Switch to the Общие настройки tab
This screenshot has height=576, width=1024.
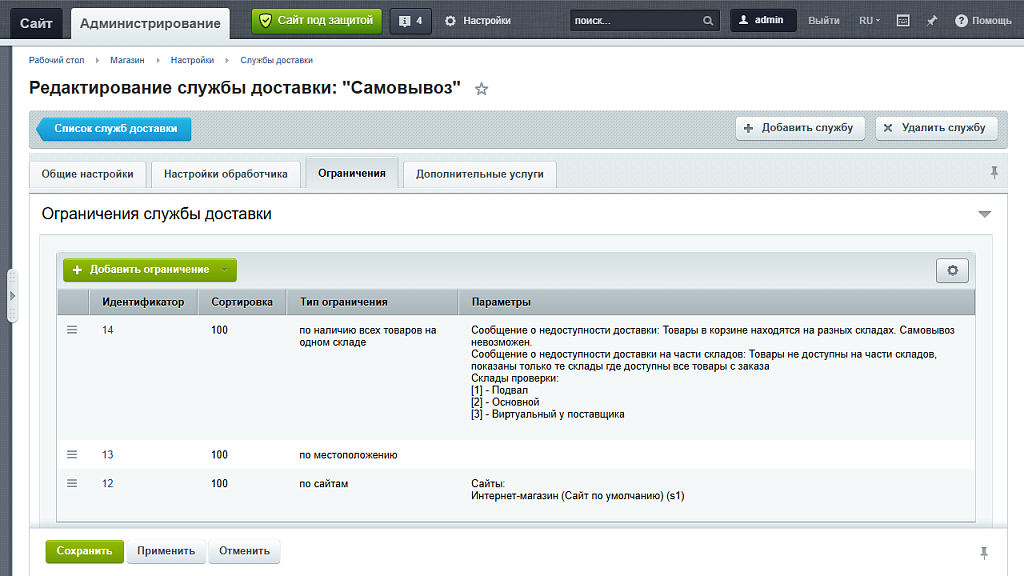pyautogui.click(x=87, y=174)
